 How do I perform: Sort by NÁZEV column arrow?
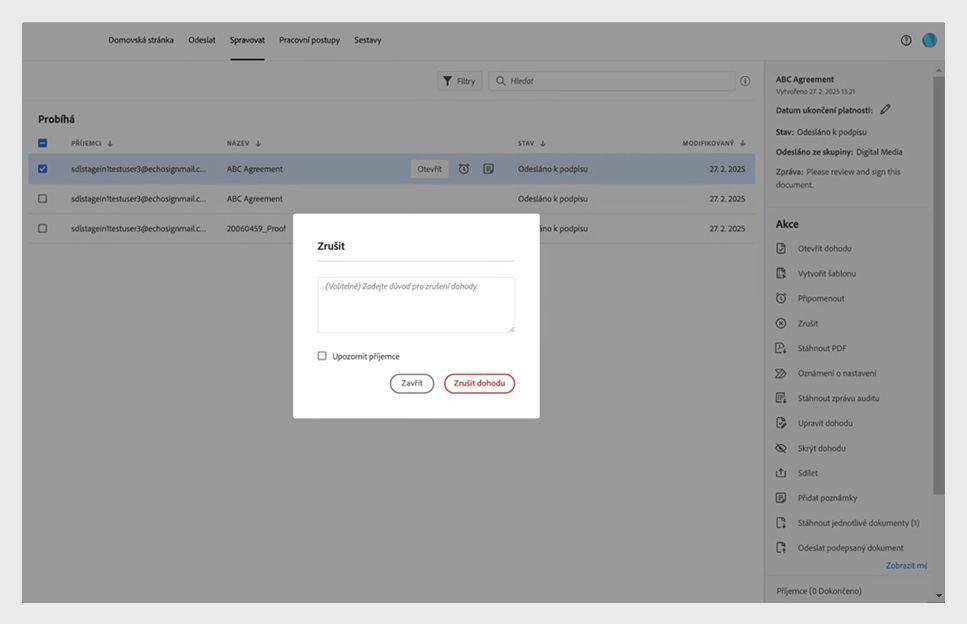tap(258, 144)
